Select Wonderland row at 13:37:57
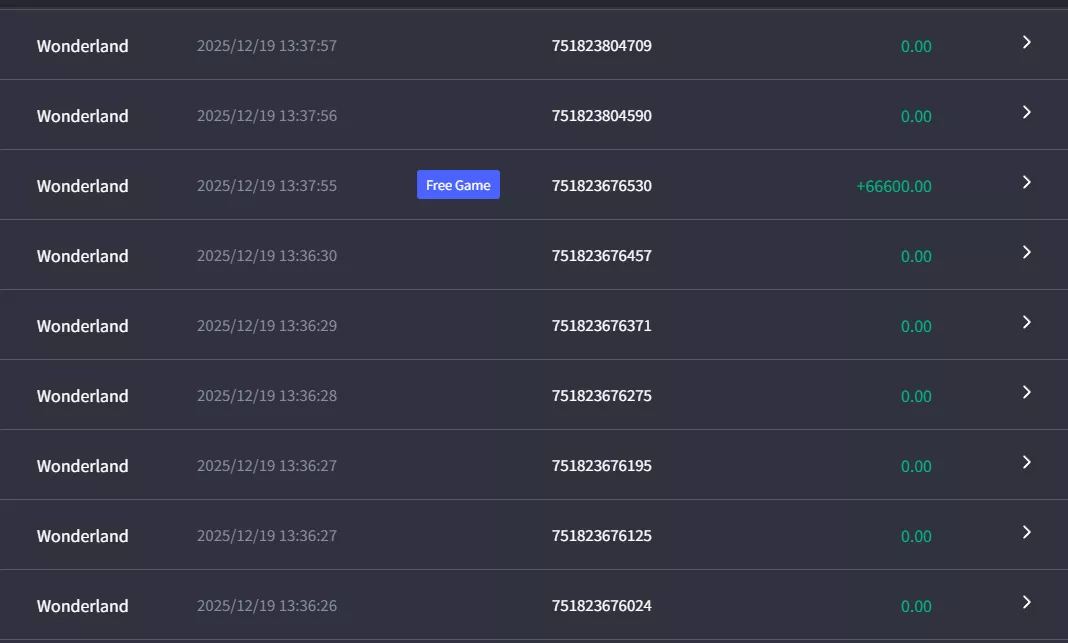The width and height of the screenshot is (1068, 643). coord(534,45)
